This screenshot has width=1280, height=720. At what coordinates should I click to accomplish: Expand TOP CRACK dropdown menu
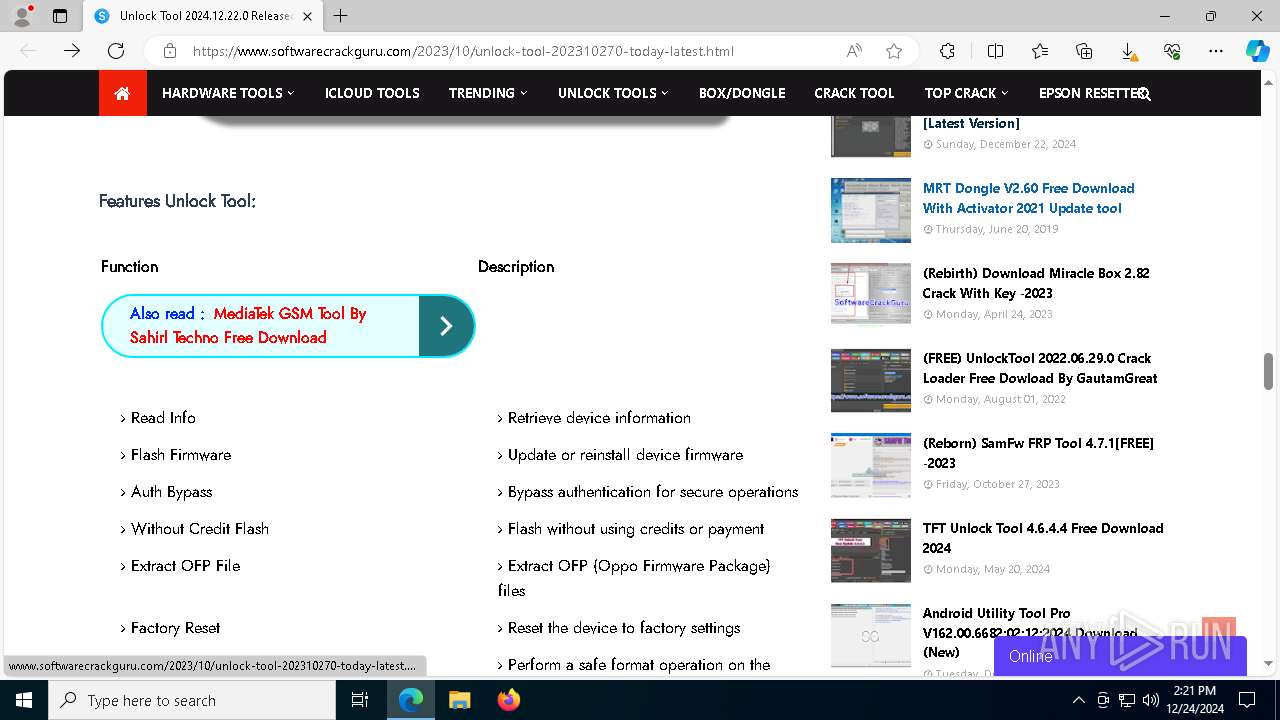pos(966,93)
